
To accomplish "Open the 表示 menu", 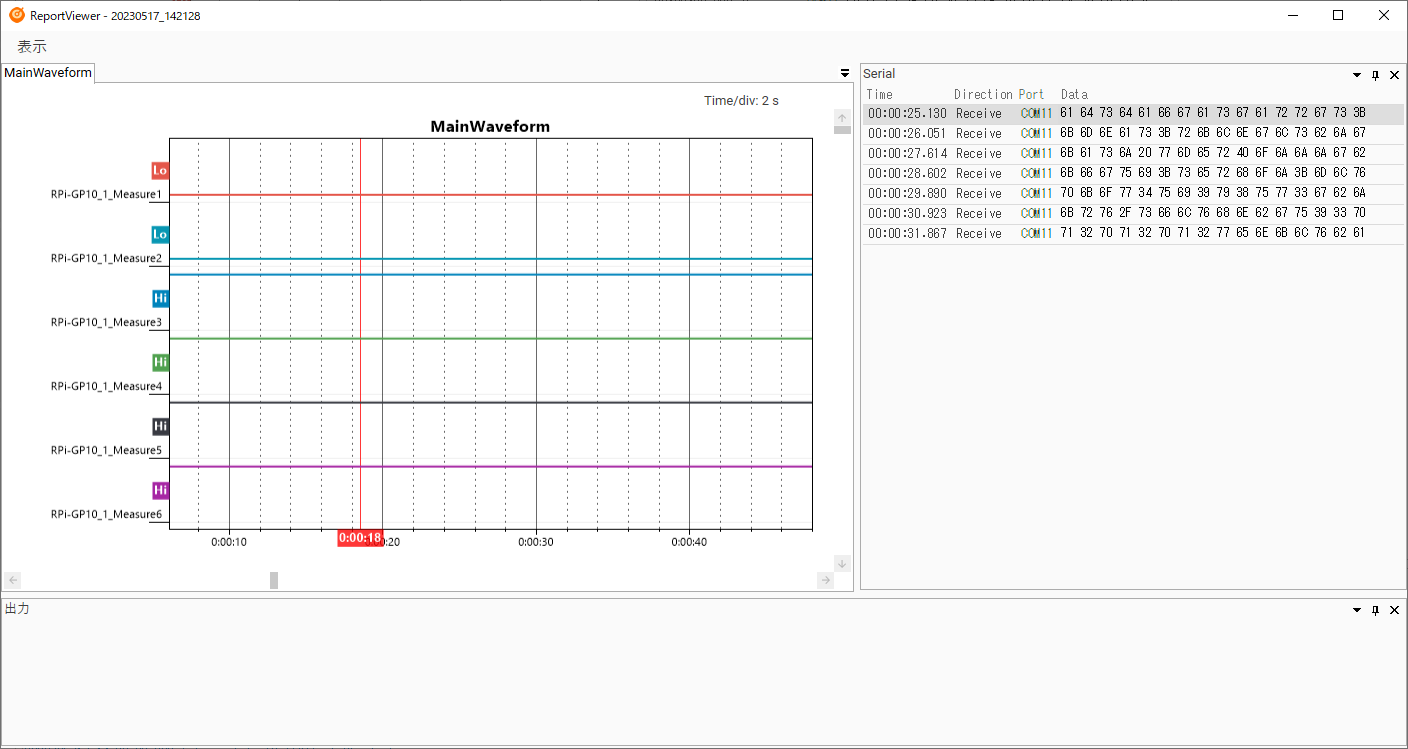I will coord(32,46).
